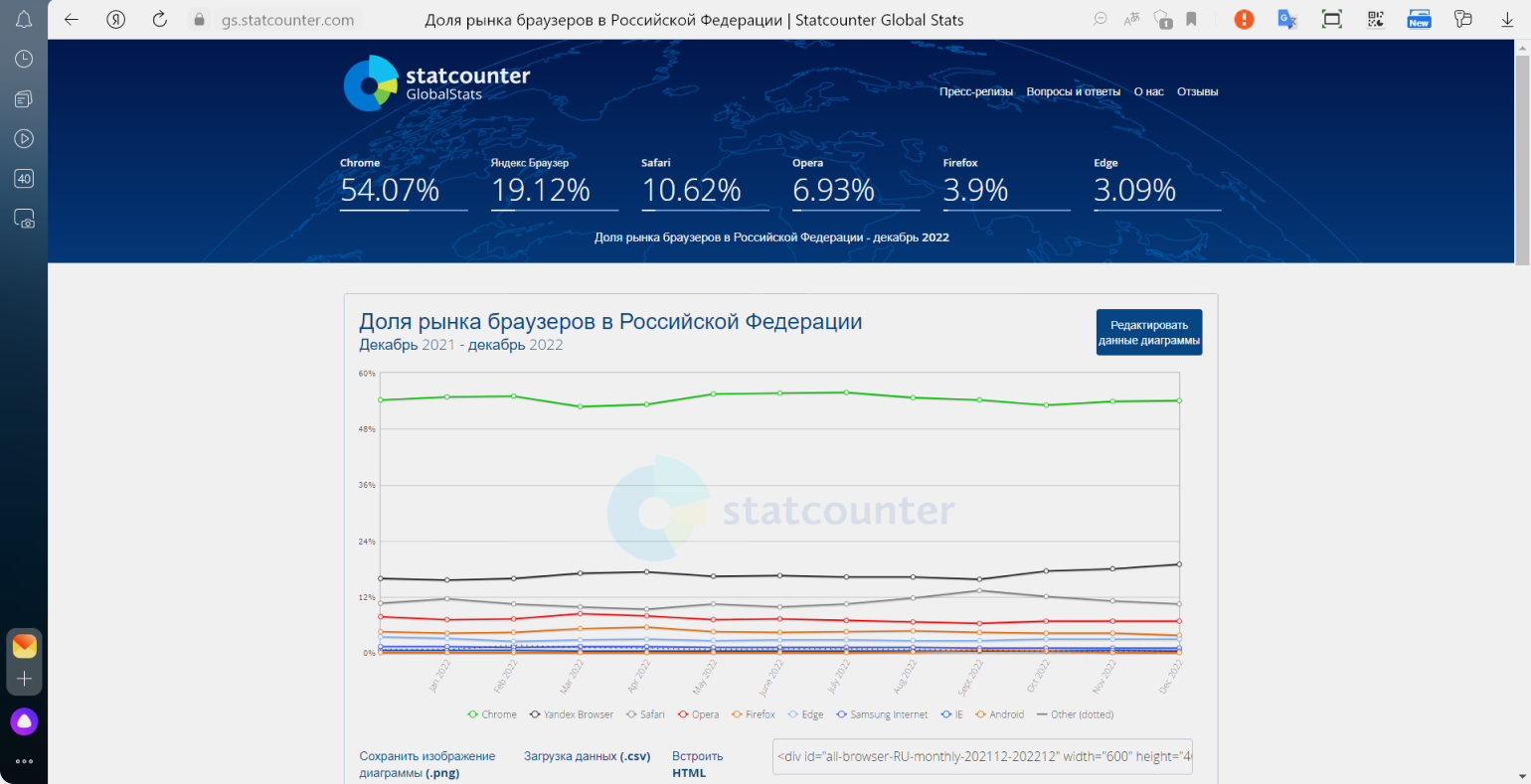The width and height of the screenshot is (1531, 784).
Task: Open the Google Translate extension
Action: [x=1287, y=19]
